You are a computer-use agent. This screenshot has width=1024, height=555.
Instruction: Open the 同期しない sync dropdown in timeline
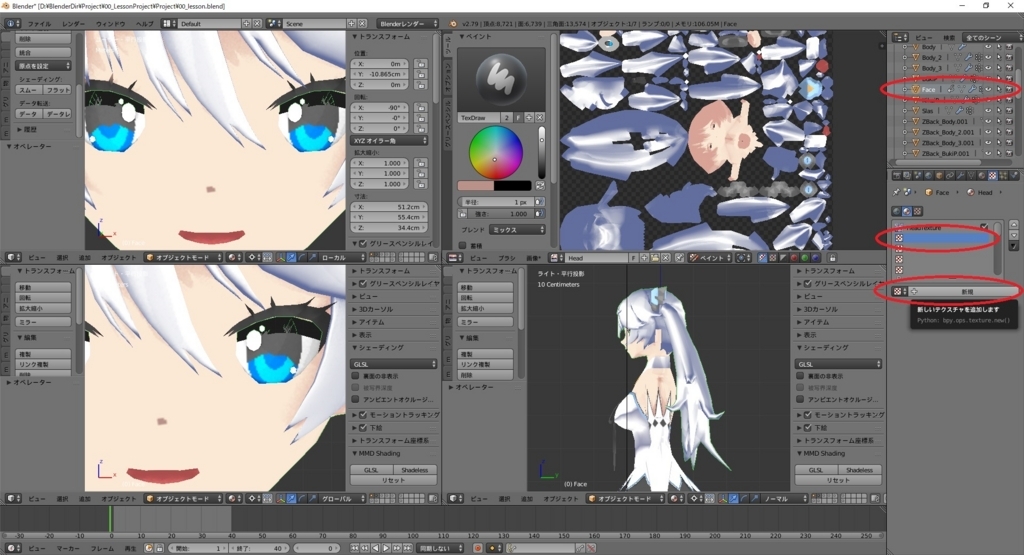[x=440, y=548]
